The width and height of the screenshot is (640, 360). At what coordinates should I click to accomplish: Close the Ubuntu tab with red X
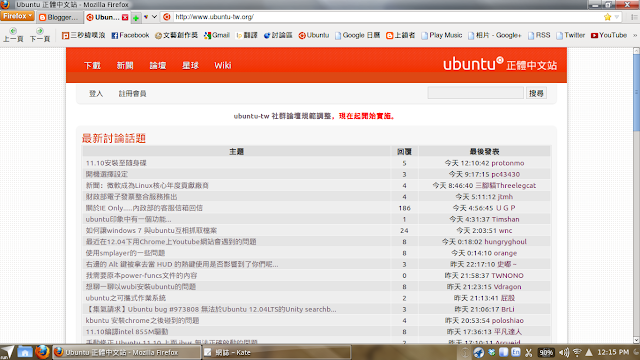125,17
